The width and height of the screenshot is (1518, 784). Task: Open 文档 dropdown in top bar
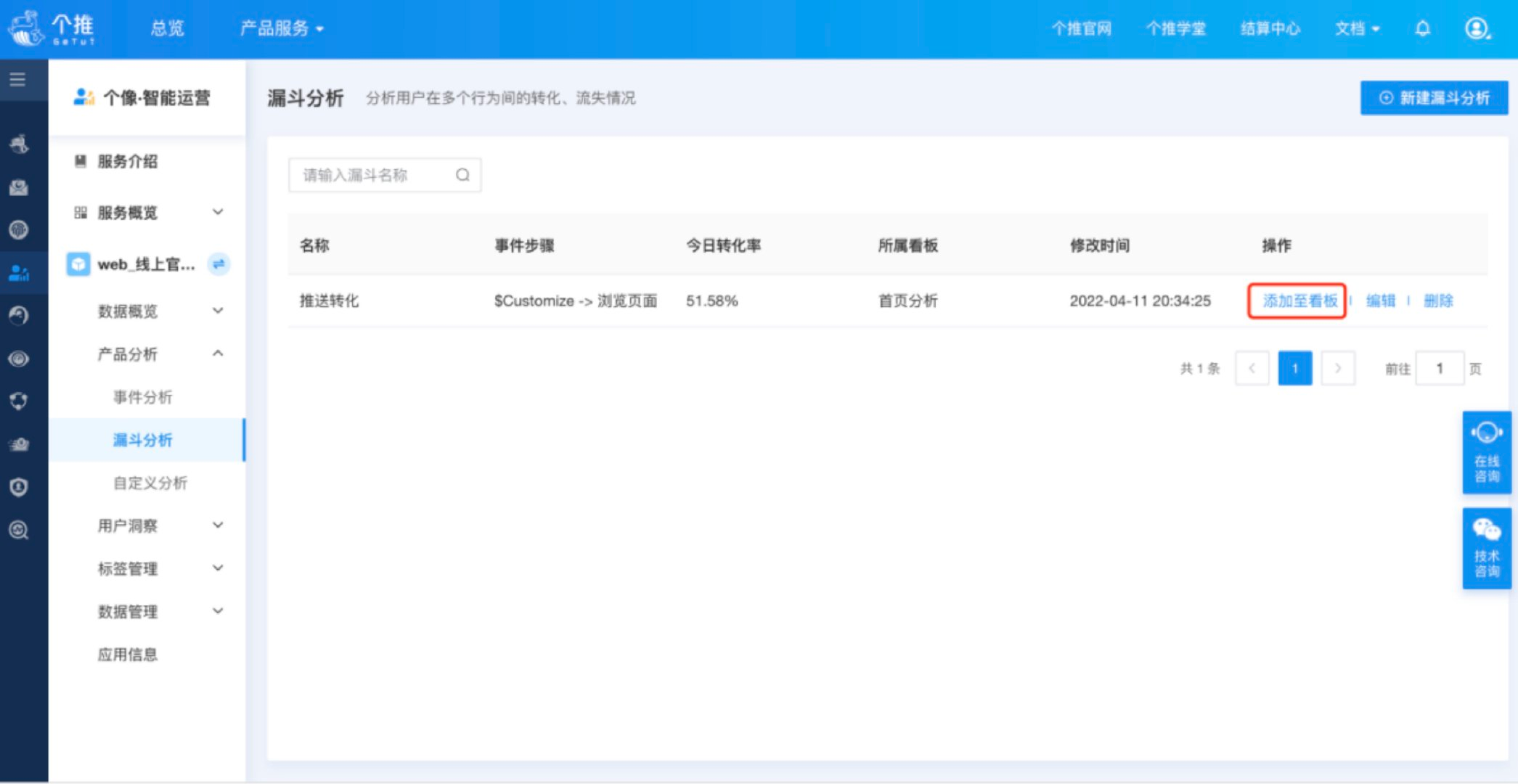tap(1357, 28)
